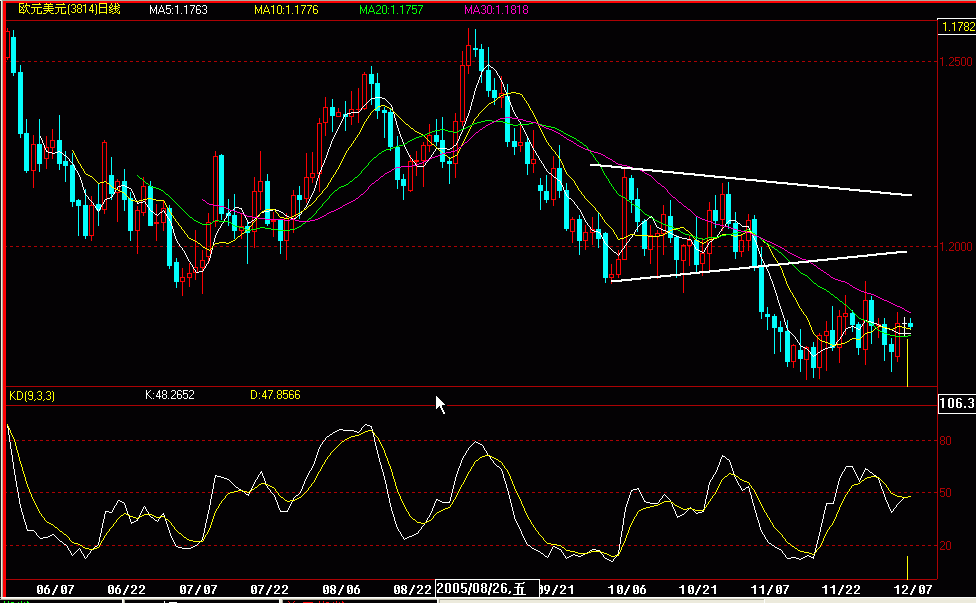The height and width of the screenshot is (603, 976).
Task: Click the 08/22 date label
Action: (412, 589)
